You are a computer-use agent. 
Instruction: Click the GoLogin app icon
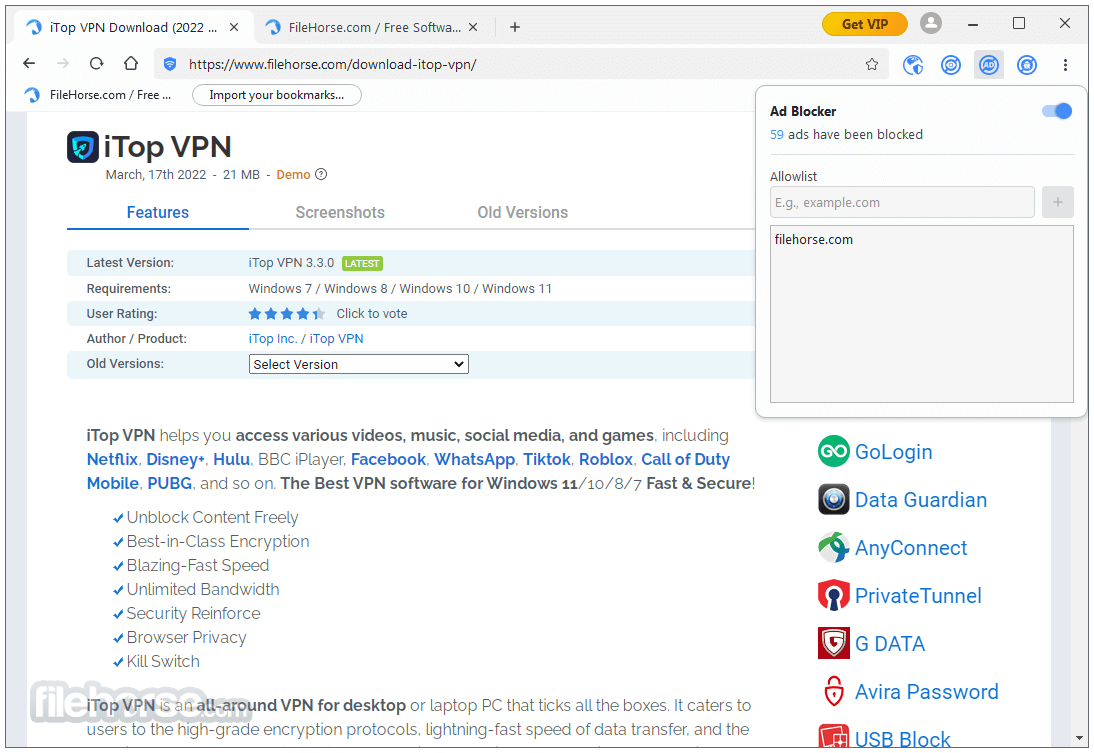[833, 452]
